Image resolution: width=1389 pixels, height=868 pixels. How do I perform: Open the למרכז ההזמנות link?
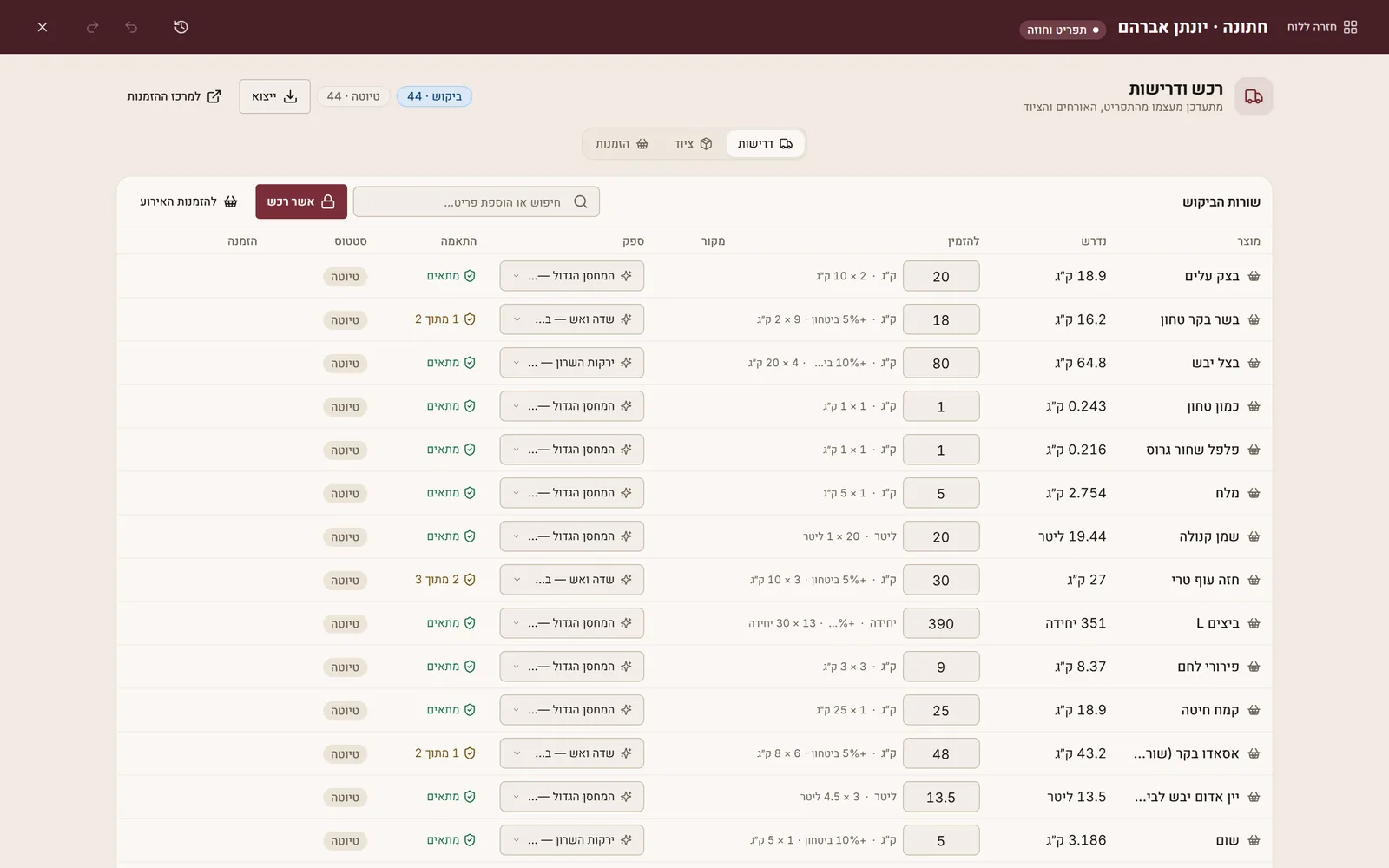click(x=174, y=96)
